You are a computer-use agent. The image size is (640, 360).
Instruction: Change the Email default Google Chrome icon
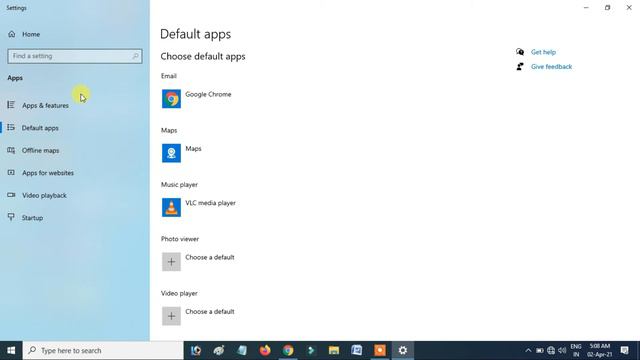(x=171, y=99)
